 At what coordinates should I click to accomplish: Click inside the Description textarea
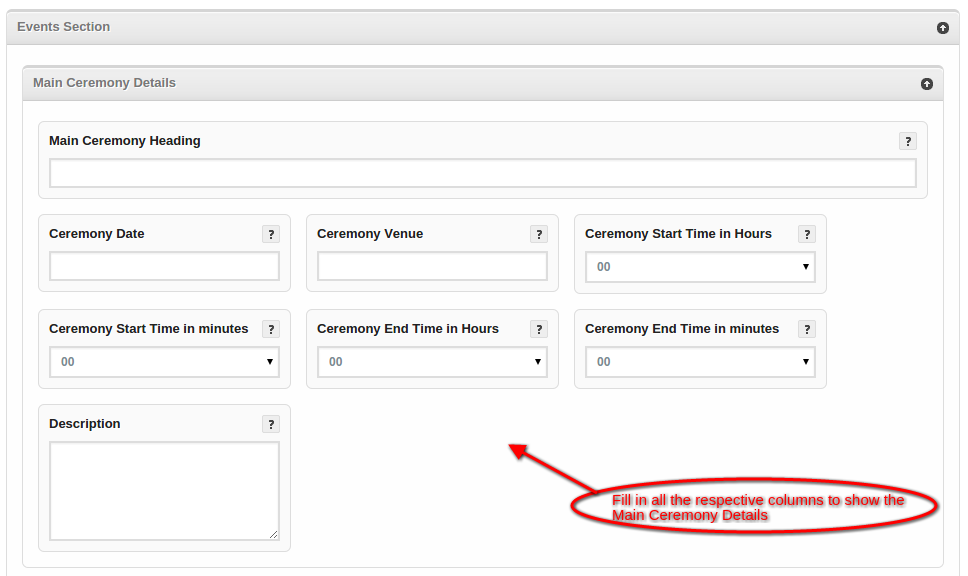click(x=164, y=491)
